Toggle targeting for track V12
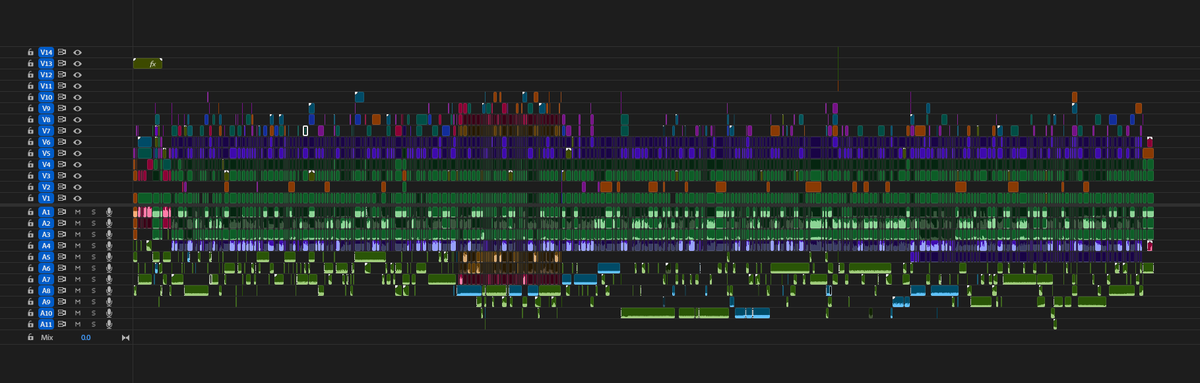The image size is (1200, 383). [x=46, y=74]
